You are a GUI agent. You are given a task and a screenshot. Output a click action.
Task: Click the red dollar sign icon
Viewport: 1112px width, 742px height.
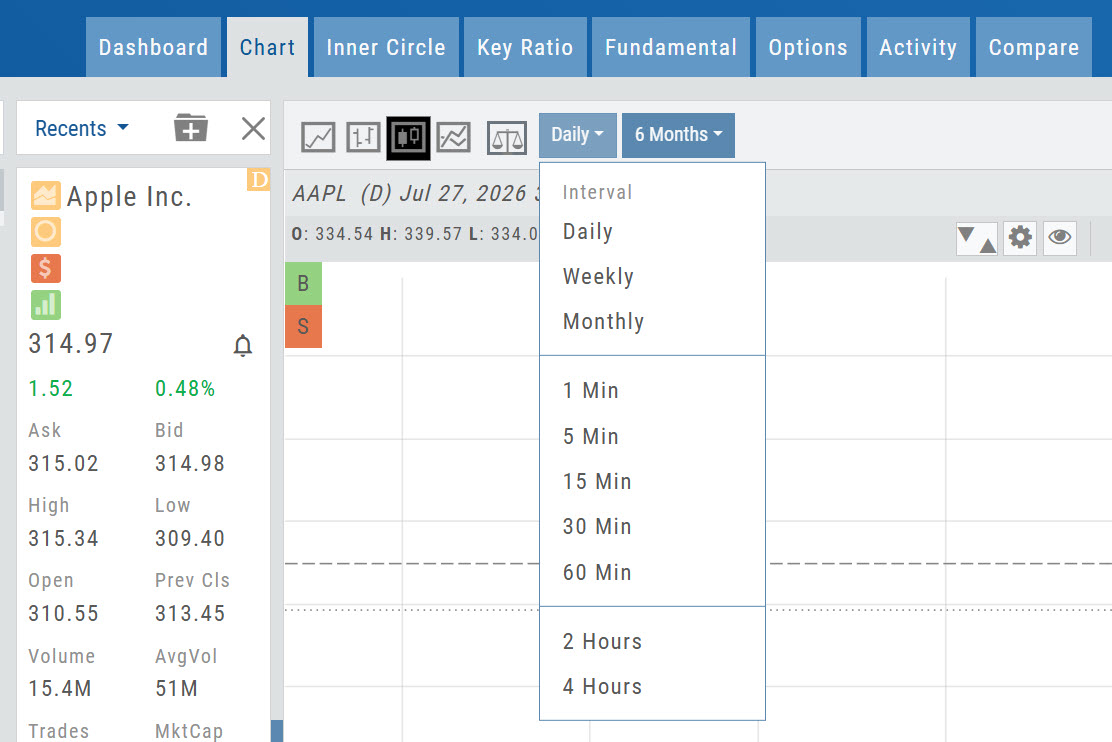(x=45, y=268)
